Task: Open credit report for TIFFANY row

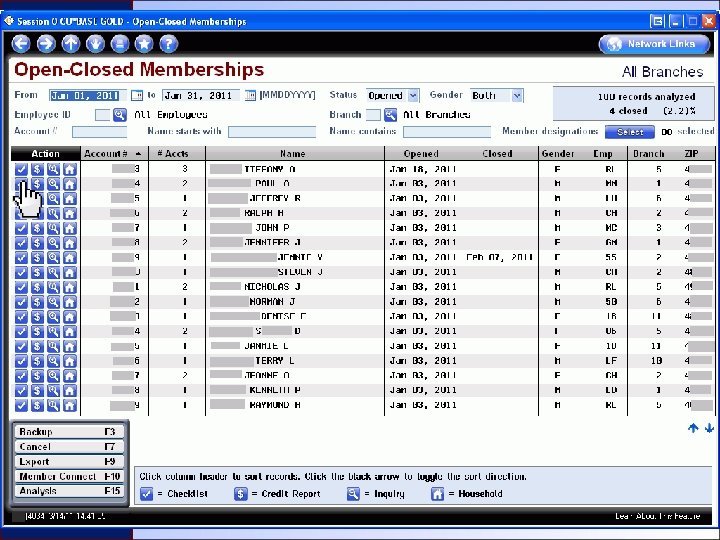Action: (x=37, y=169)
